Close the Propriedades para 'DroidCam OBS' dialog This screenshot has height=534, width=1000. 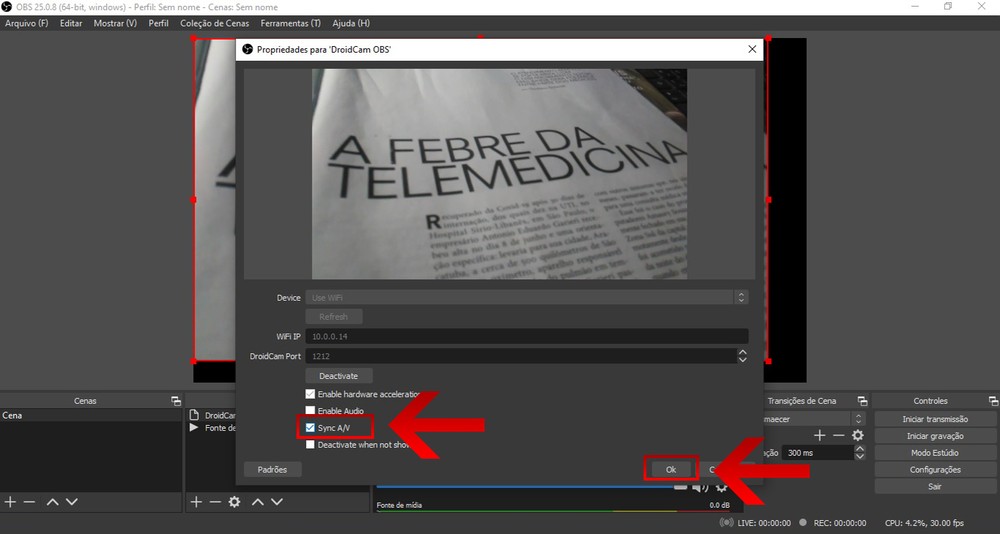(752, 49)
